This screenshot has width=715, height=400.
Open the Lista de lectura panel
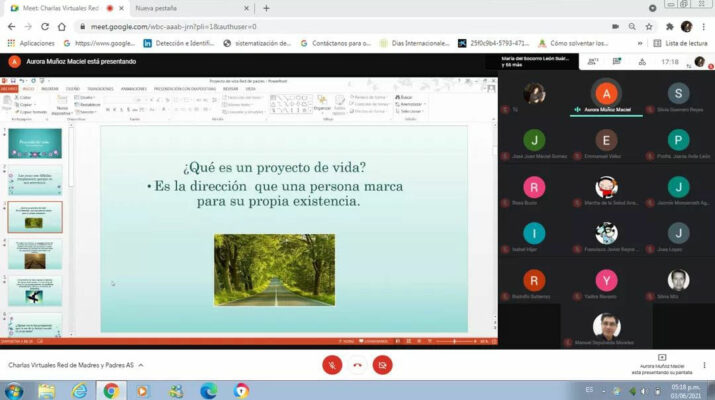point(679,43)
